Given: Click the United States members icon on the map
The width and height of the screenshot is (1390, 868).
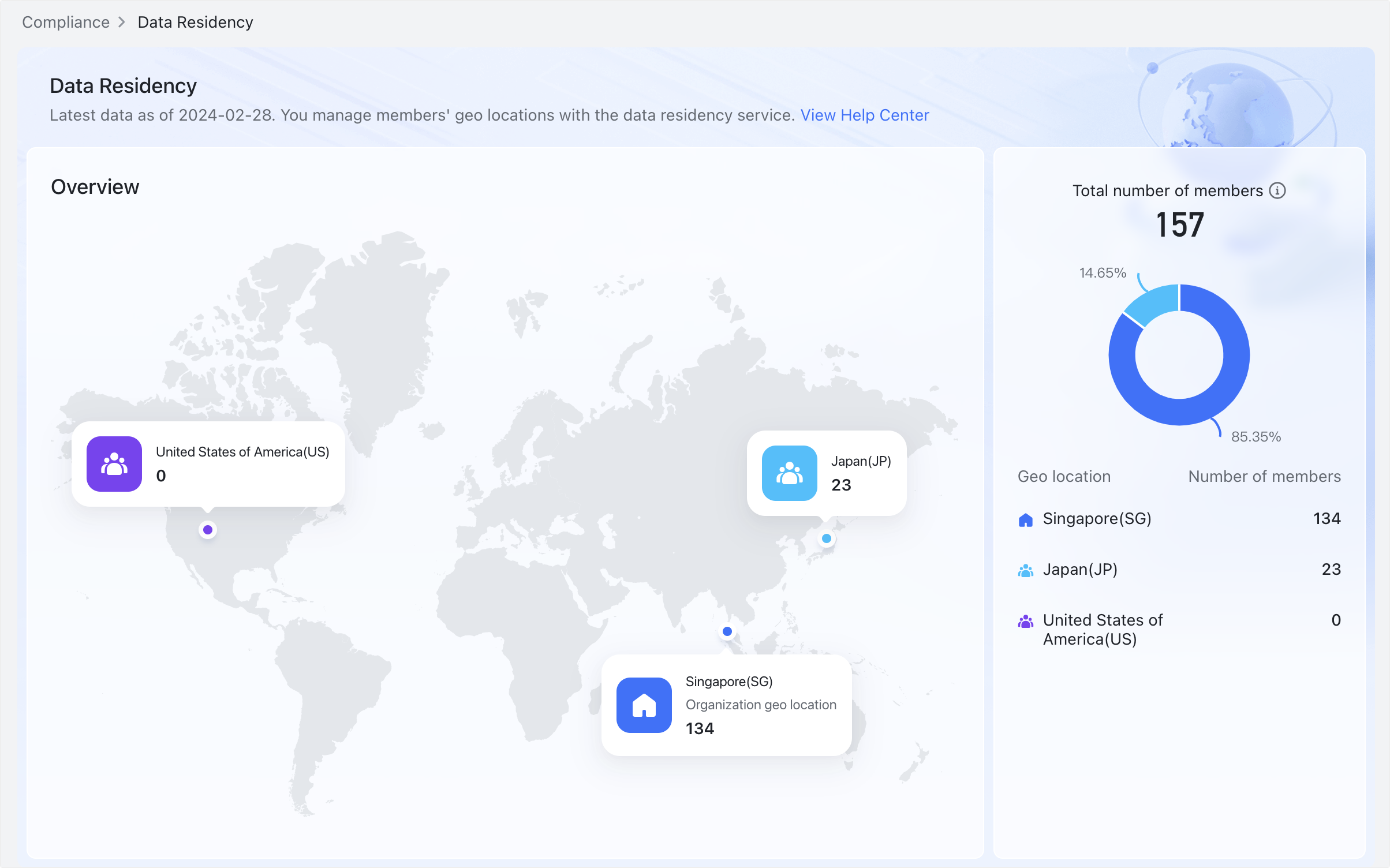Looking at the screenshot, I should pos(113,463).
